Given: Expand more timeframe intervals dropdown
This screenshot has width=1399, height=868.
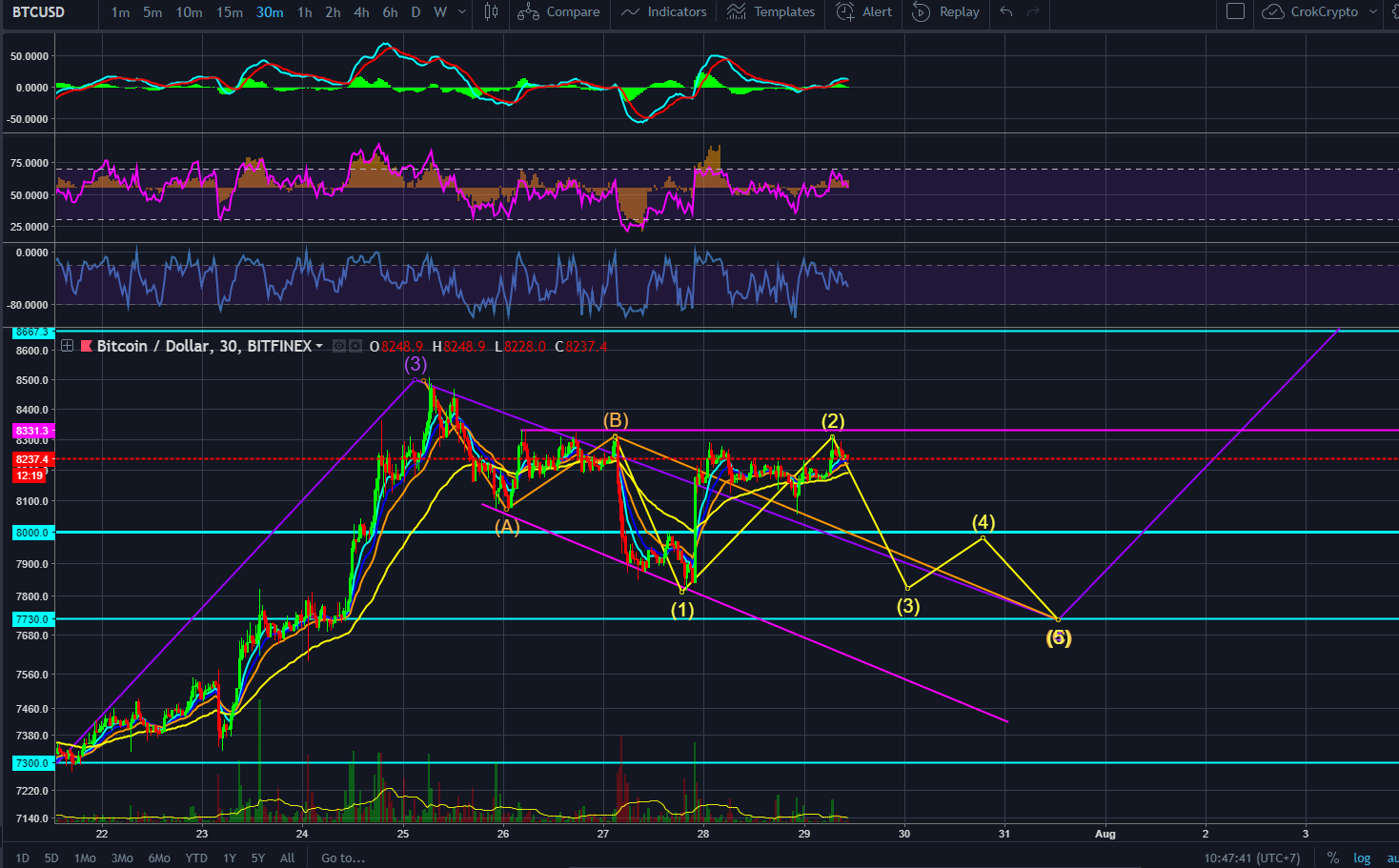Looking at the screenshot, I should coord(462,12).
